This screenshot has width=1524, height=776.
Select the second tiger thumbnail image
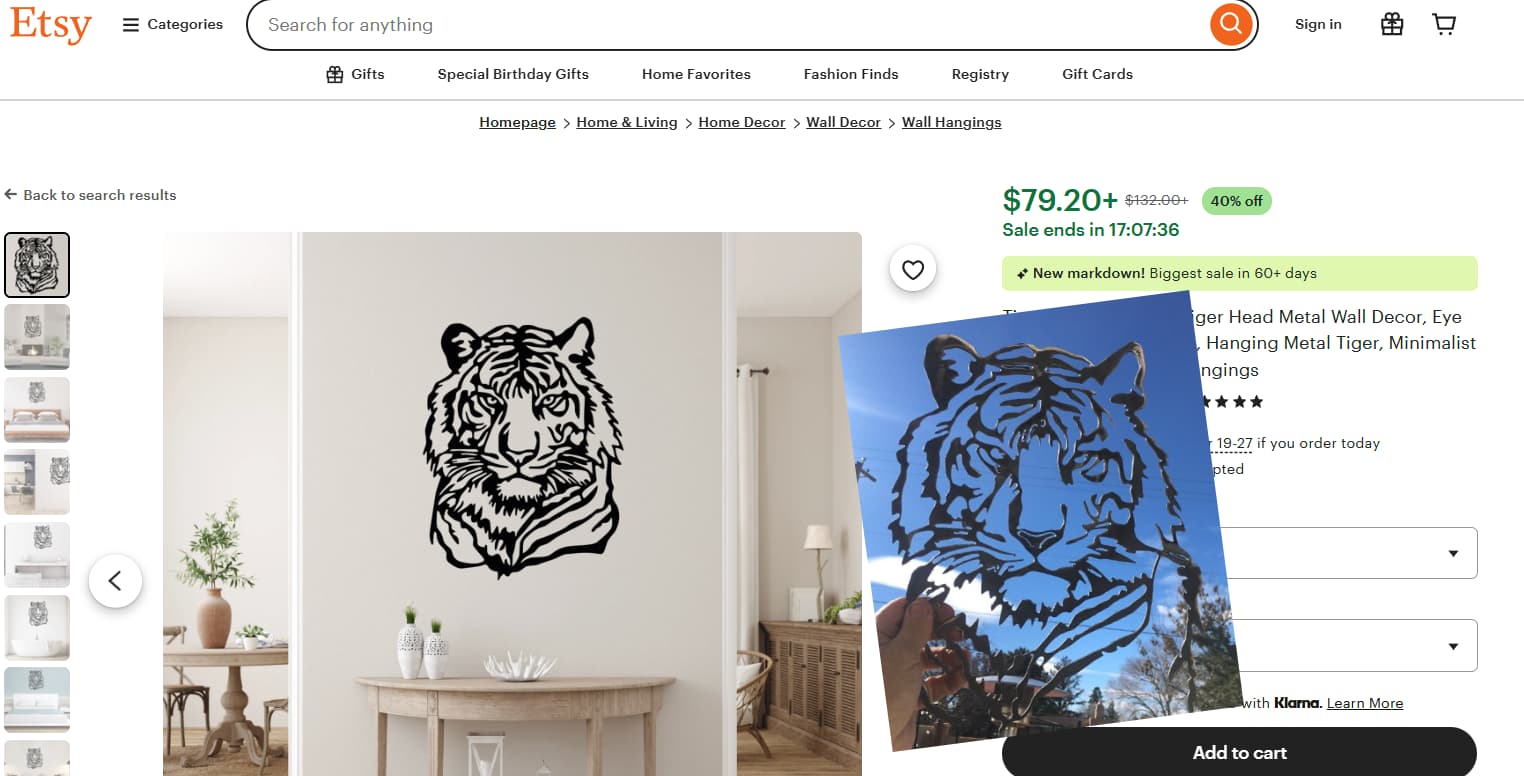[37, 337]
